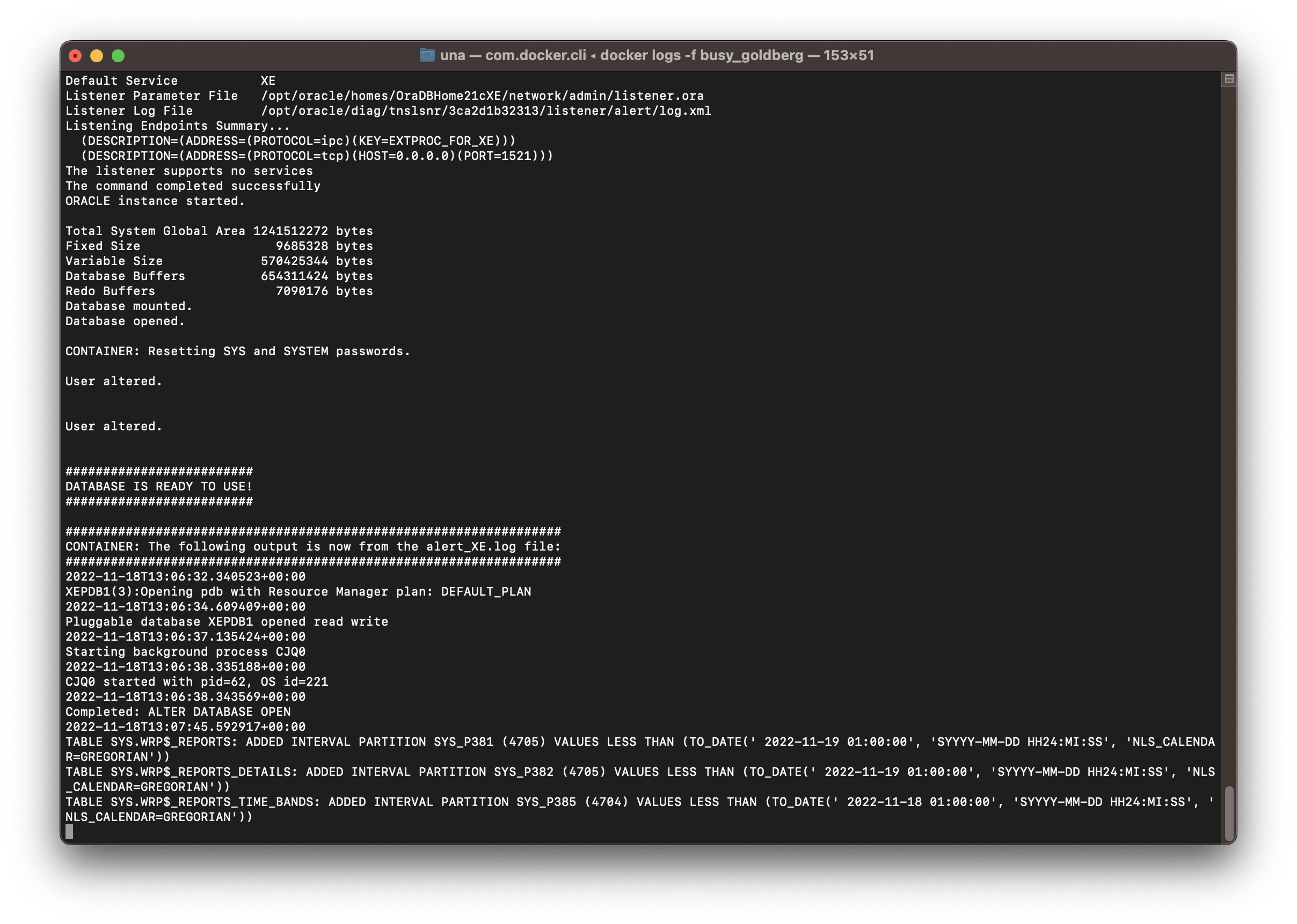Click the PORT=1521 tcp endpoint description line
Viewport: 1297px width, 924px height.
(317, 156)
